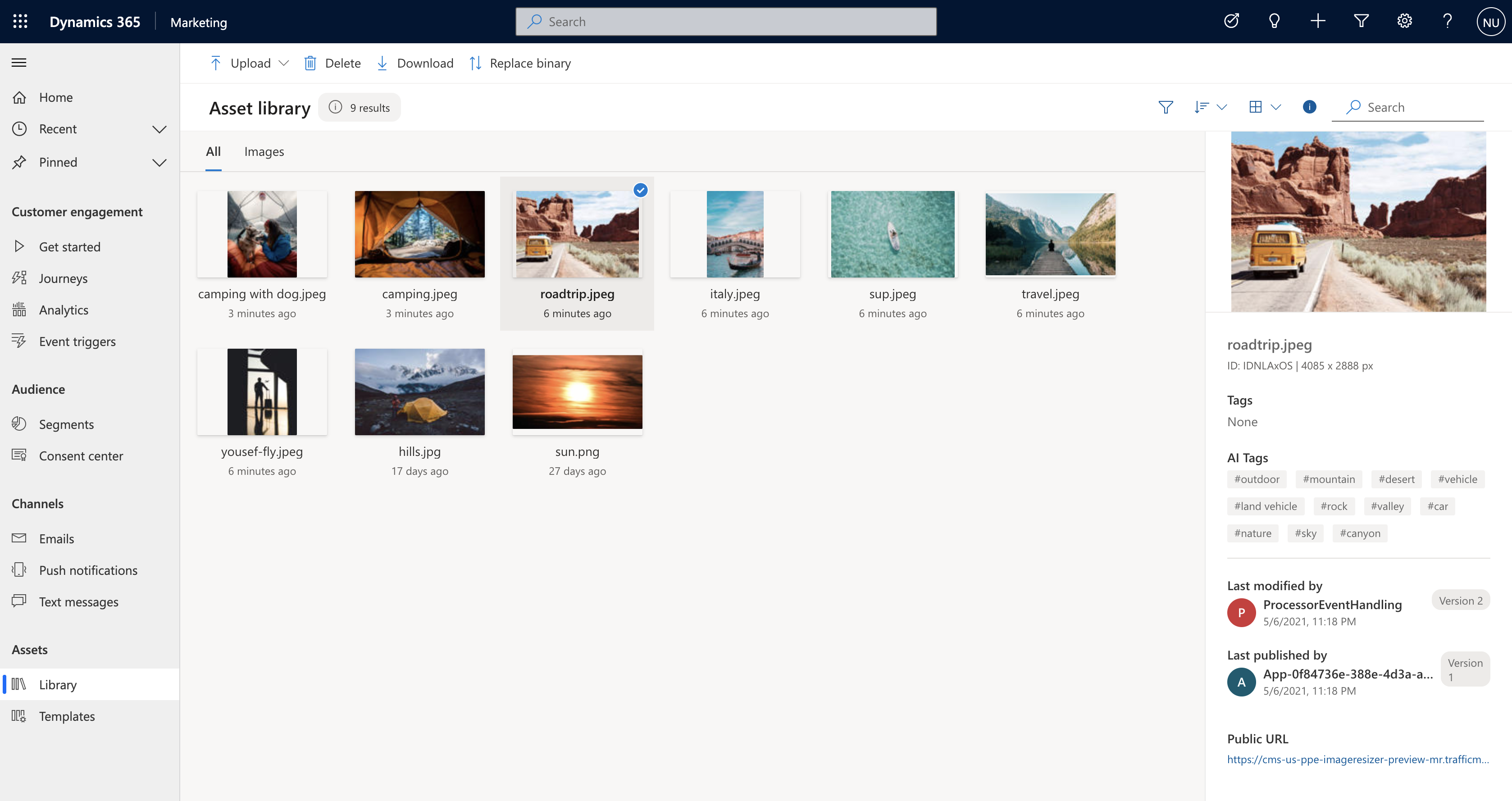
Task: Expand the Recent section
Action: tap(159, 129)
